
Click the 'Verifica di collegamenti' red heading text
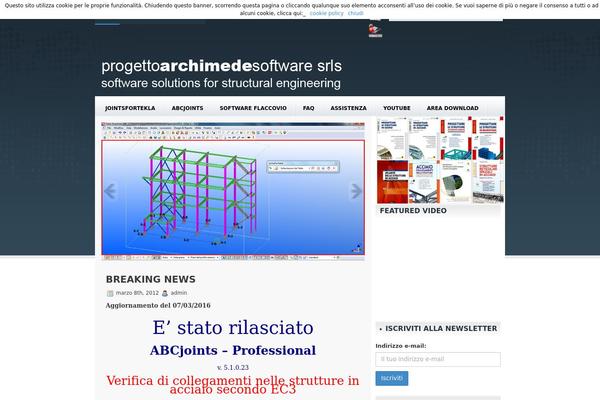click(x=233, y=385)
